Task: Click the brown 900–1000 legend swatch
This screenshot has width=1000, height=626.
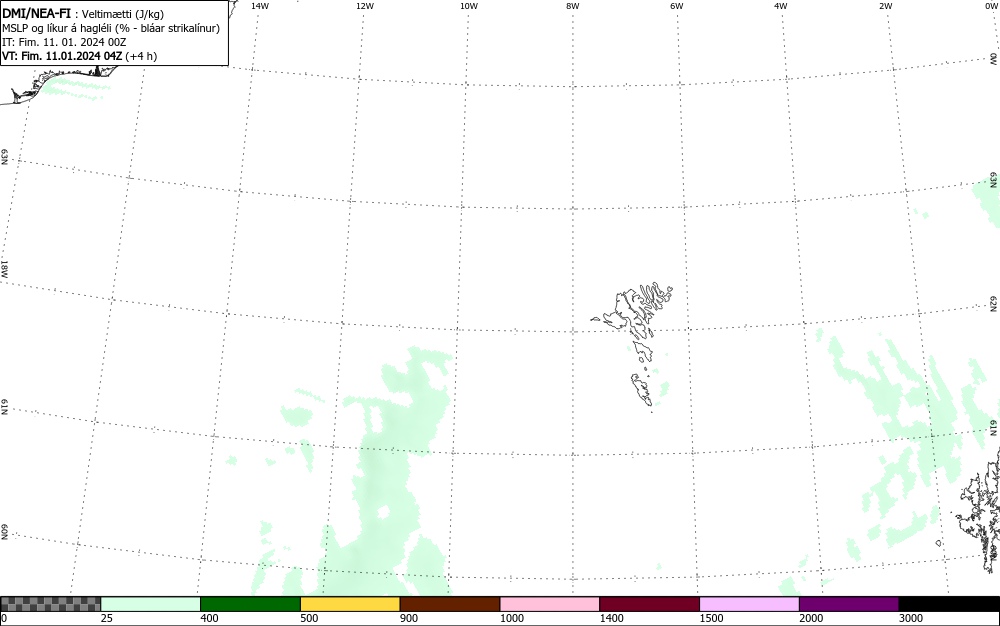Action: pyautogui.click(x=450, y=604)
